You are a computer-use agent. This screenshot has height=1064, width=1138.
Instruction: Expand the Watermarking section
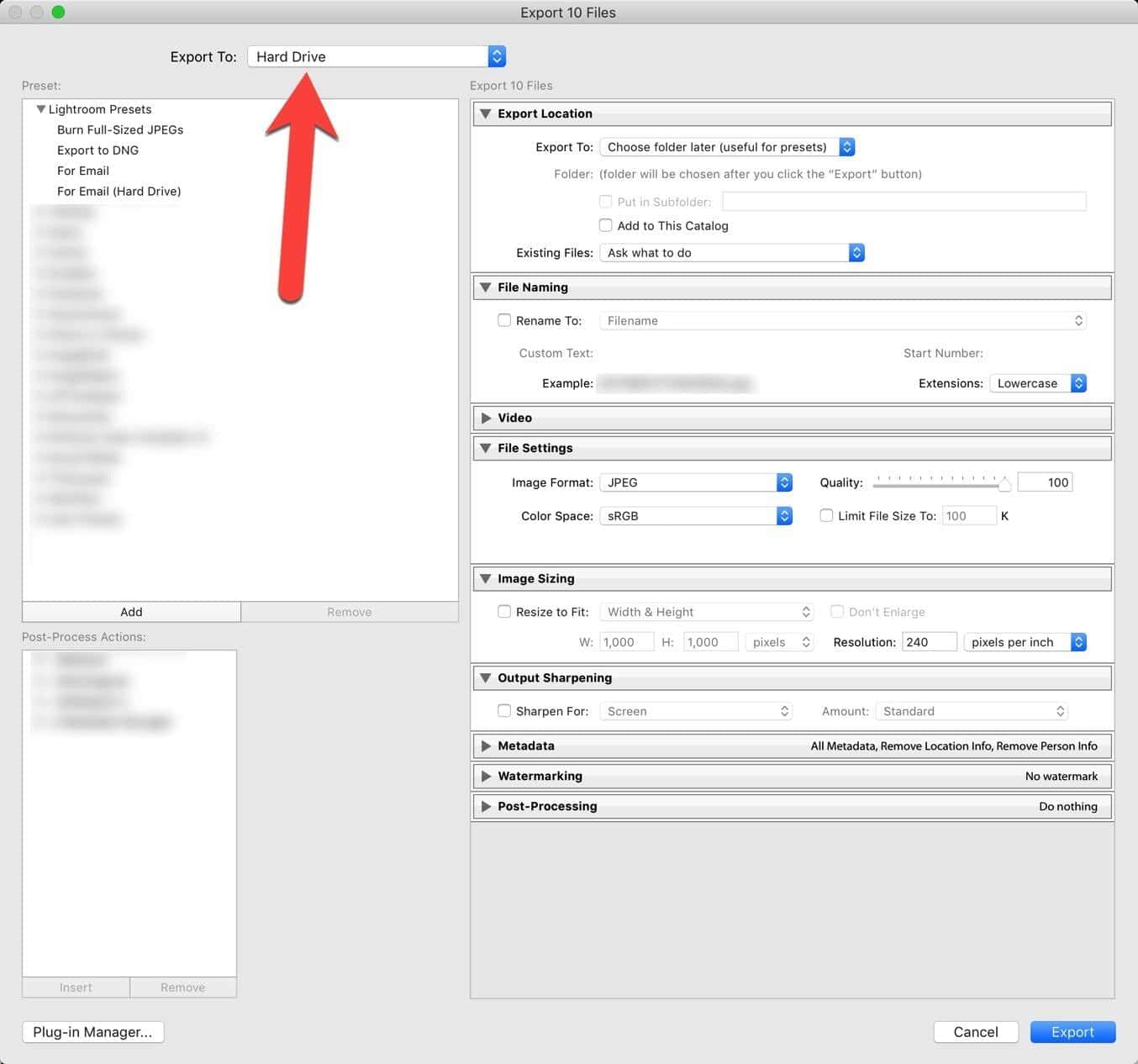[x=485, y=776]
